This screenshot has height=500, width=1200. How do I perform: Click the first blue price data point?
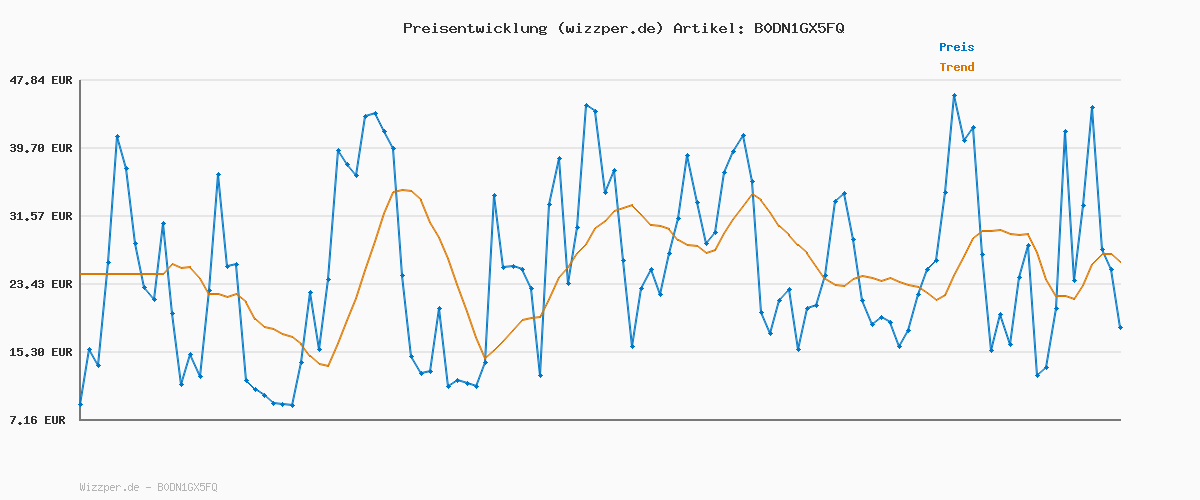click(80, 404)
